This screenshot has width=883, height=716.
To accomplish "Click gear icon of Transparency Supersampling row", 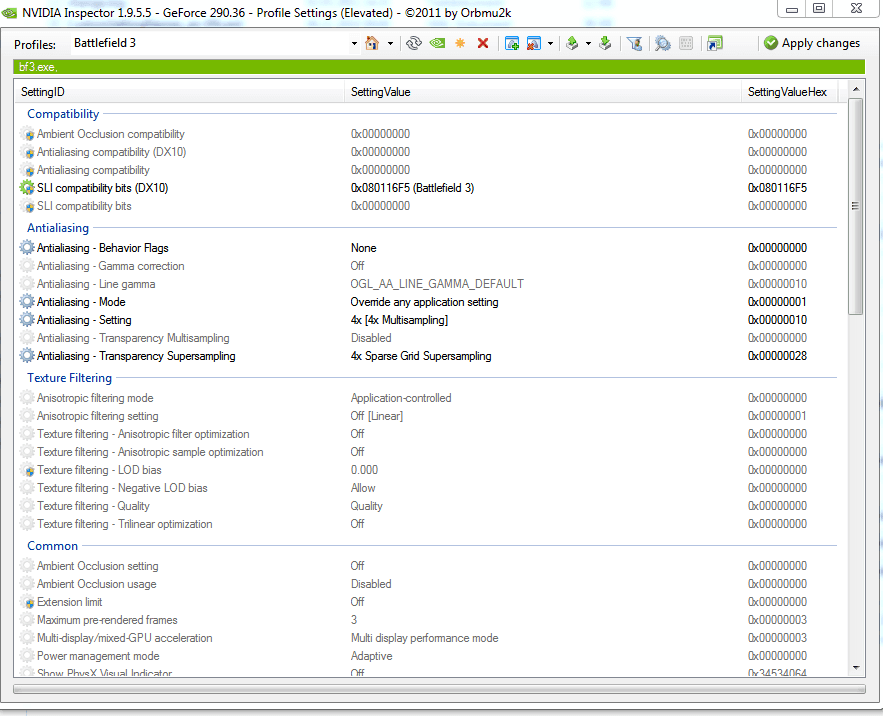I will coord(27,356).
